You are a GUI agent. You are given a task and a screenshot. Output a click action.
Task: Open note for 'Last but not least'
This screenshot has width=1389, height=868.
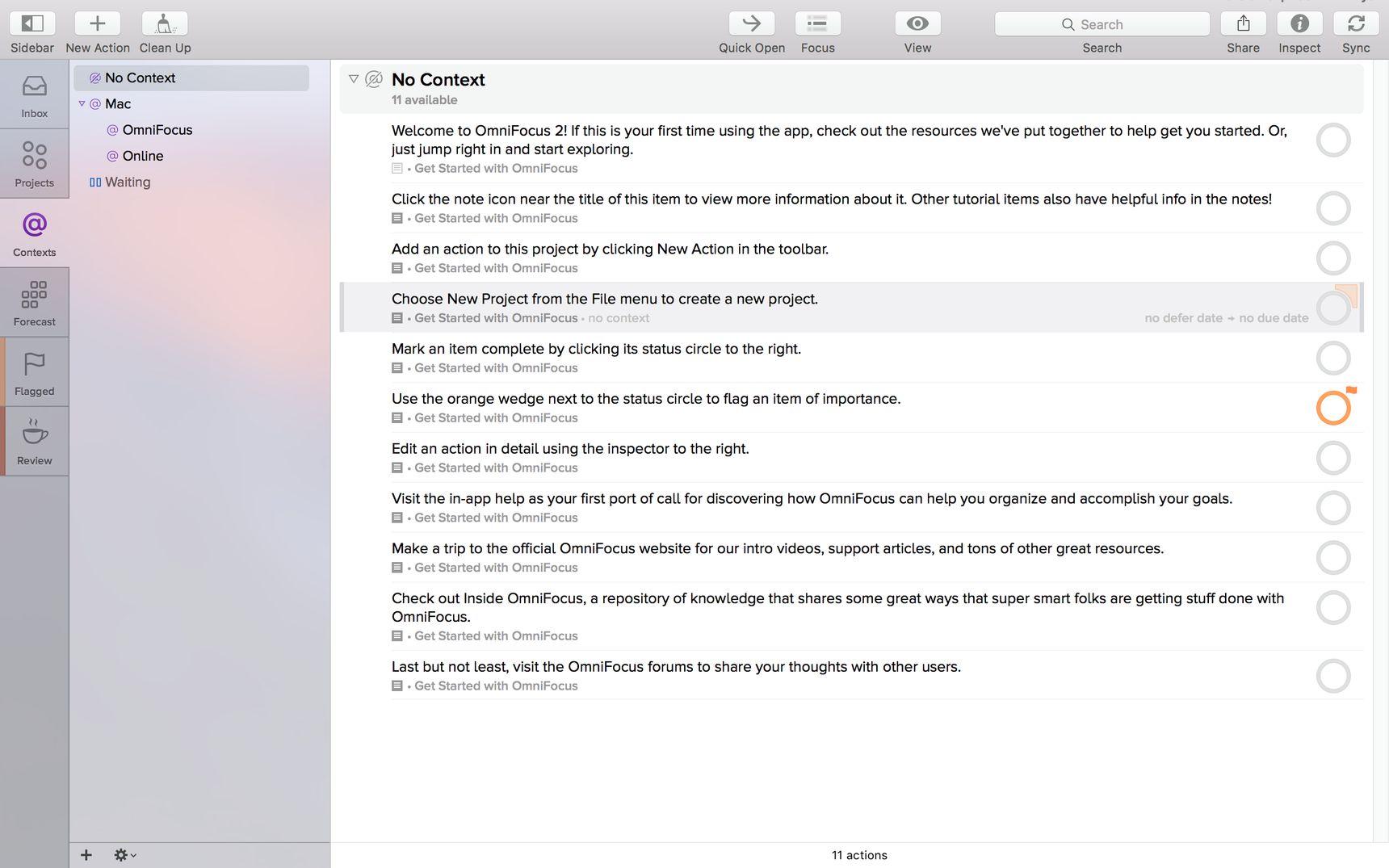(x=397, y=686)
